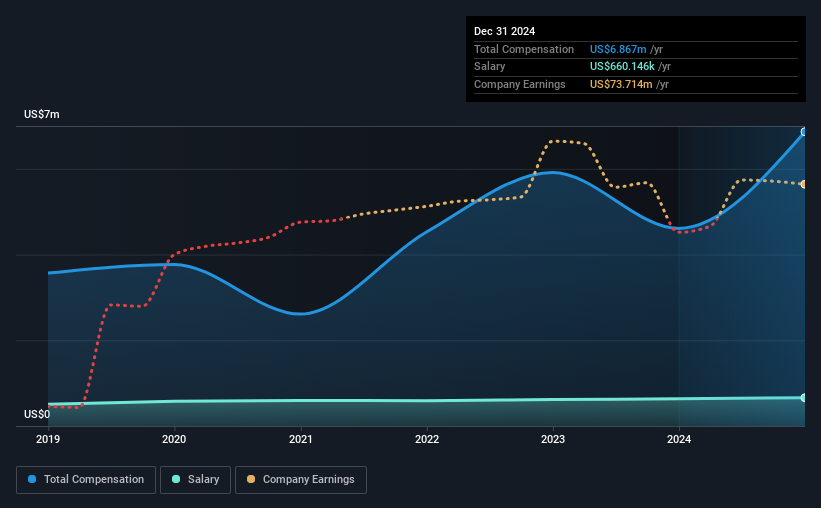Click the Company Earnings tooltip row label

coord(519,84)
